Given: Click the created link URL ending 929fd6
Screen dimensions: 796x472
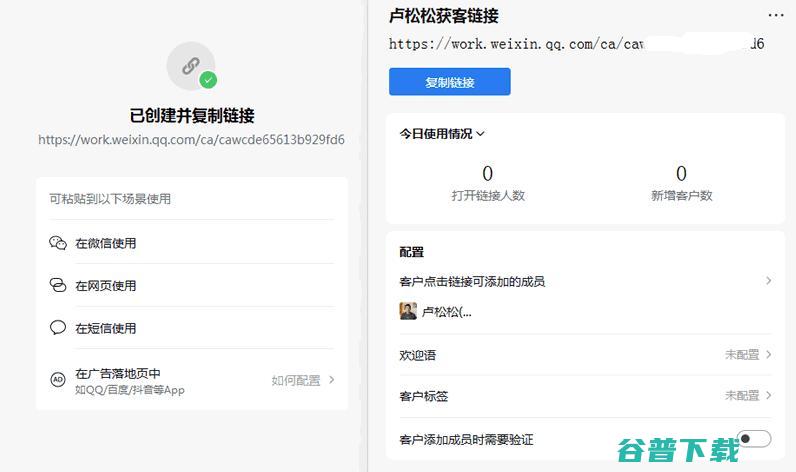Looking at the screenshot, I should (x=191, y=140).
